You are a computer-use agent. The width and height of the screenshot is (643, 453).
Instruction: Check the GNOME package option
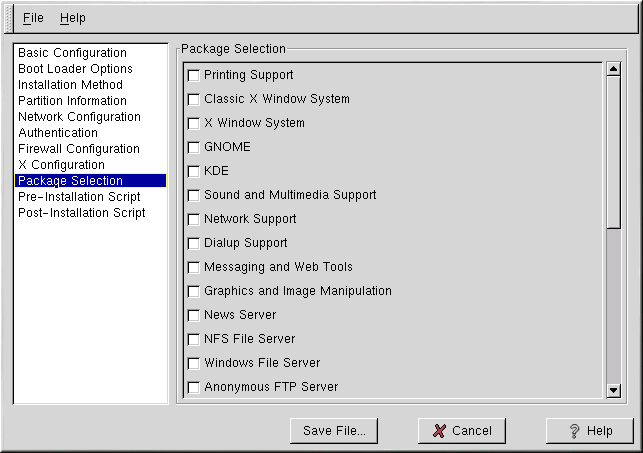tap(194, 147)
